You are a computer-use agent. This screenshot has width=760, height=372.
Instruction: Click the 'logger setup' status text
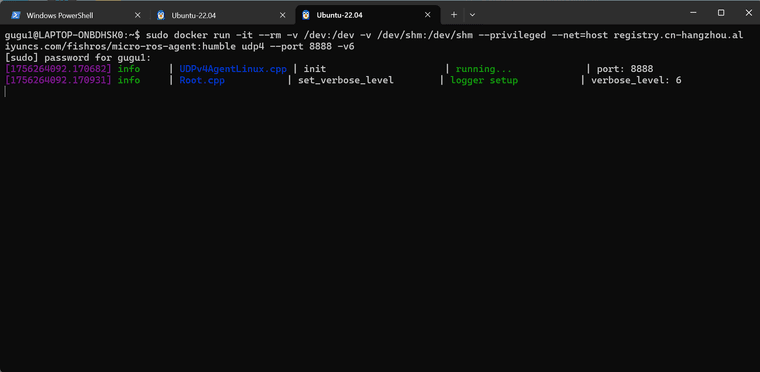point(484,80)
